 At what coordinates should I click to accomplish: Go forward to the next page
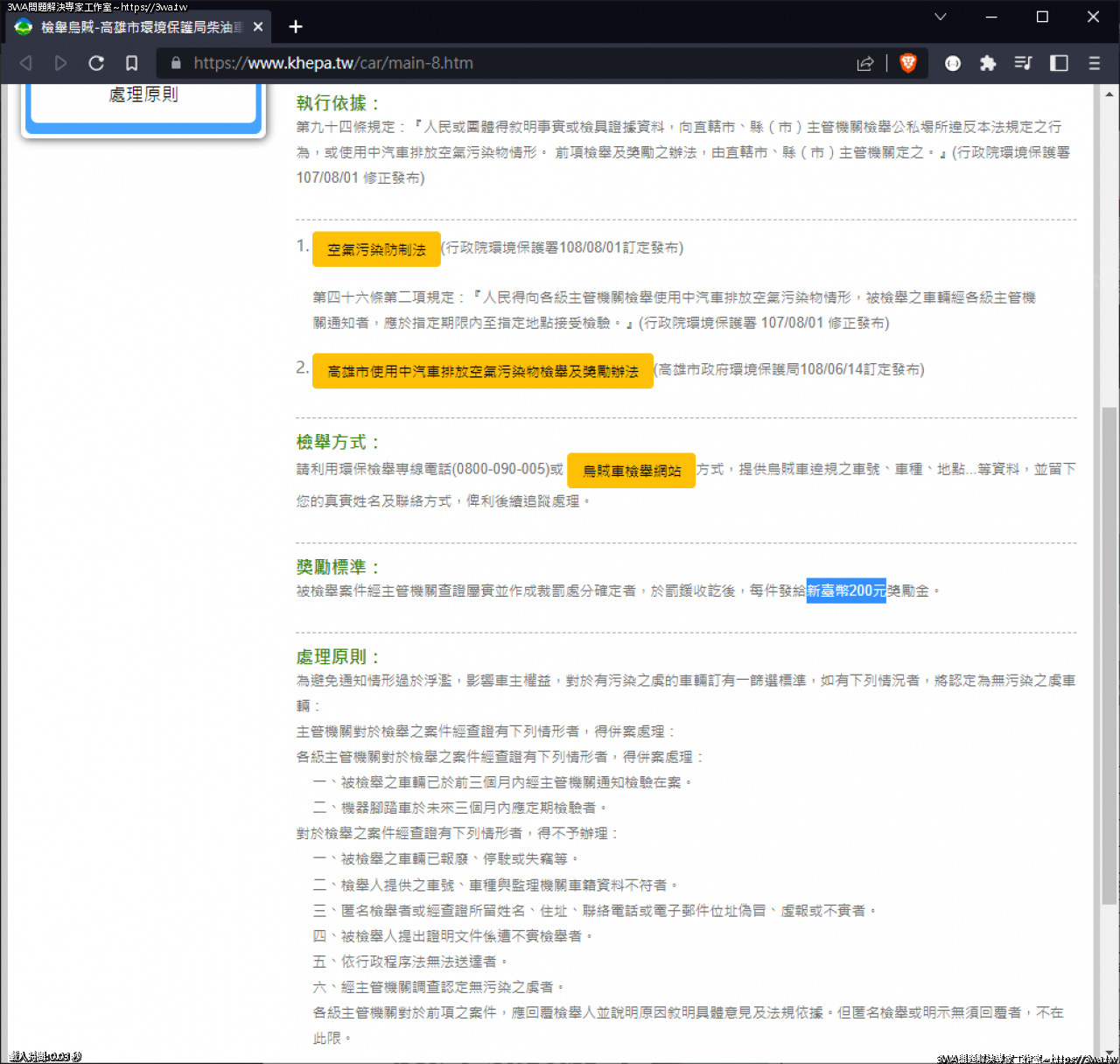click(x=60, y=63)
